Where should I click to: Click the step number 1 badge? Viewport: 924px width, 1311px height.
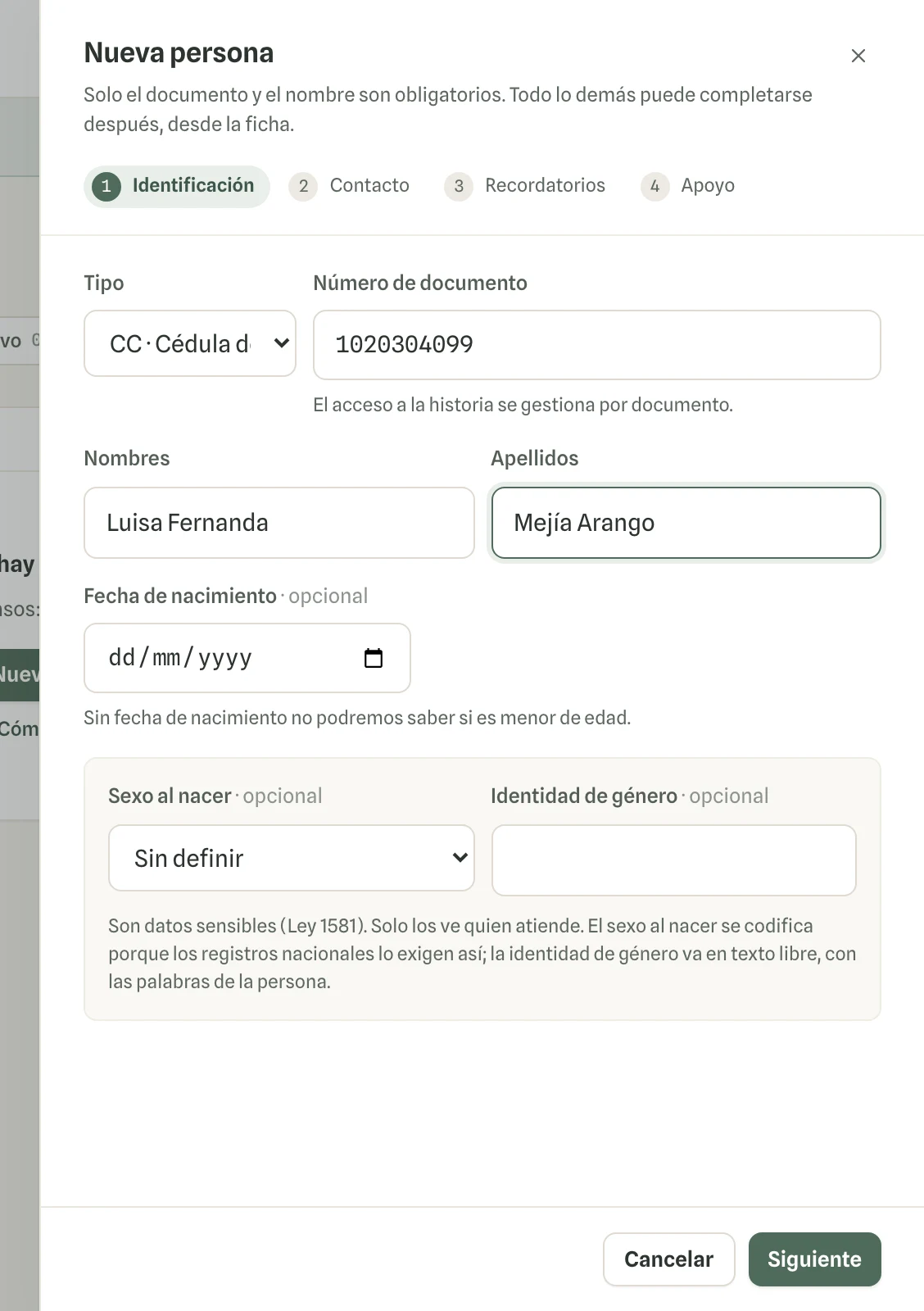tap(106, 186)
